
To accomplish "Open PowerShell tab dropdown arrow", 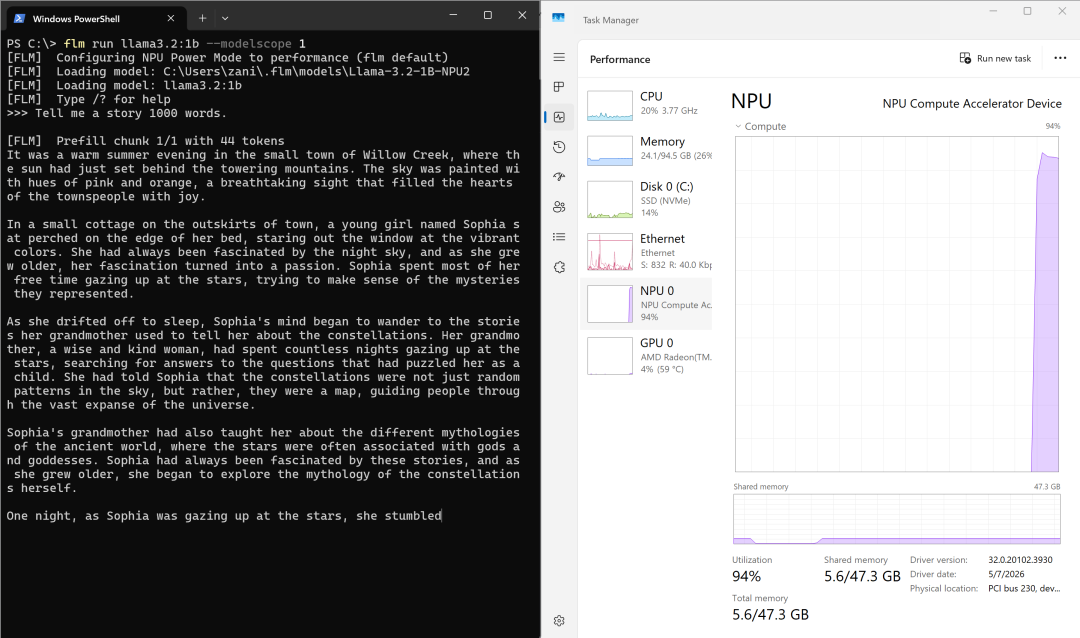I will pos(225,19).
